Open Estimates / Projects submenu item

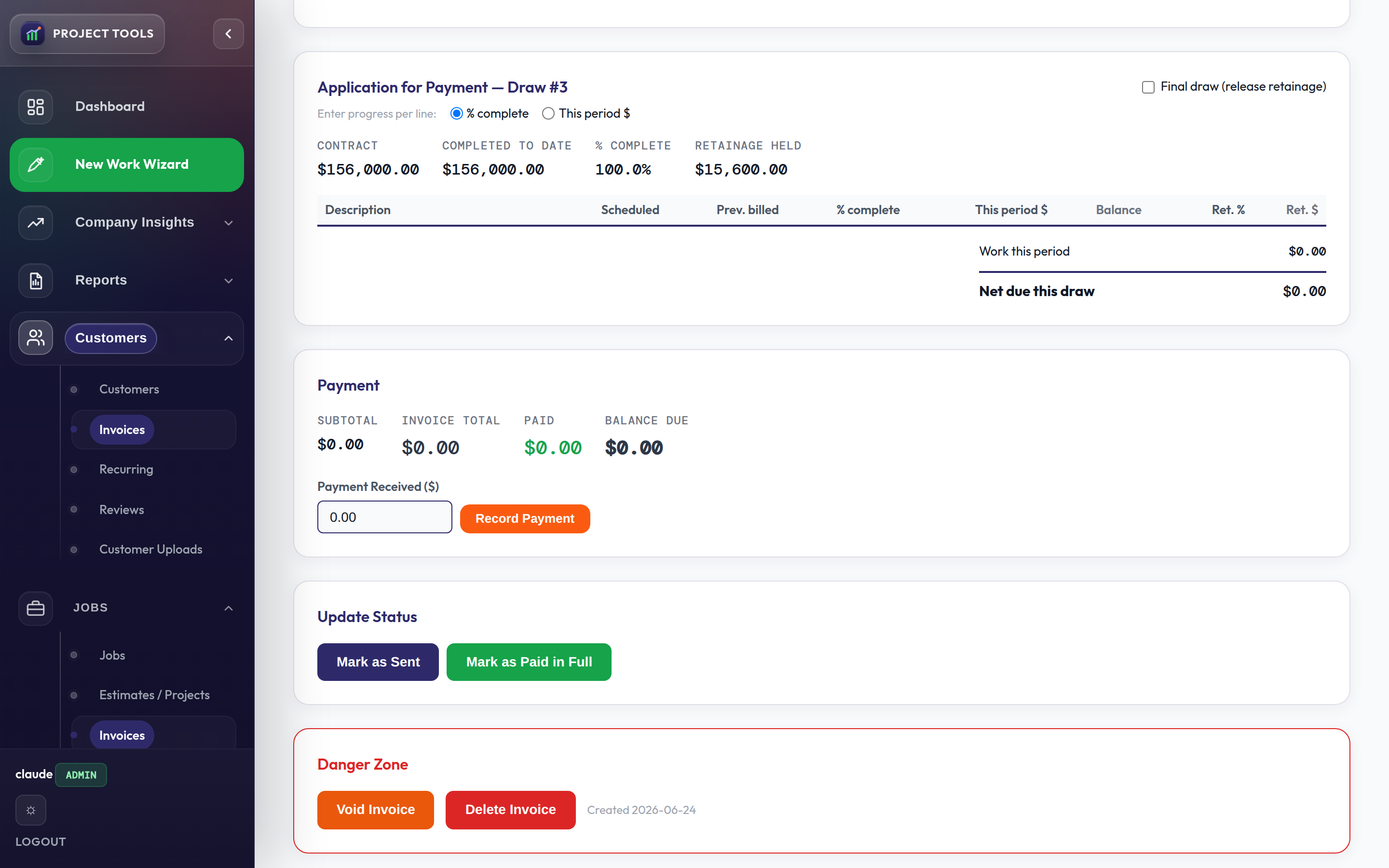click(154, 695)
